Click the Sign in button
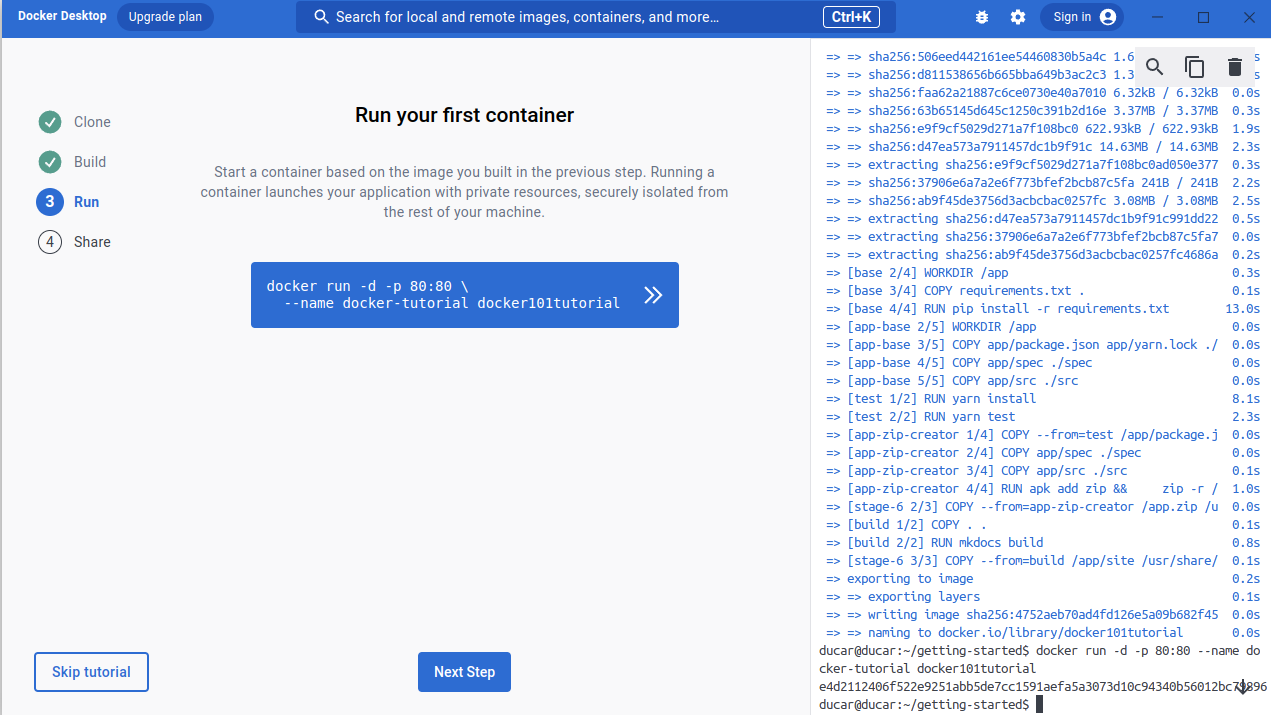This screenshot has width=1271, height=715. pos(1082,17)
